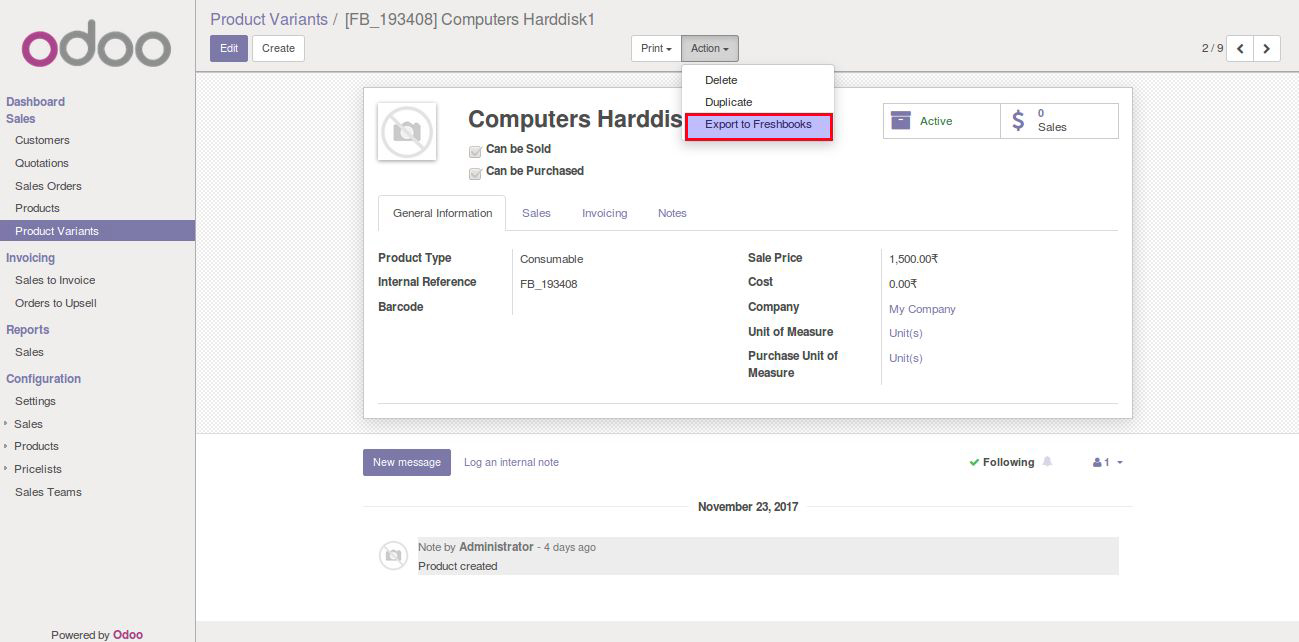Click the Product Type value Consumable

(551, 259)
